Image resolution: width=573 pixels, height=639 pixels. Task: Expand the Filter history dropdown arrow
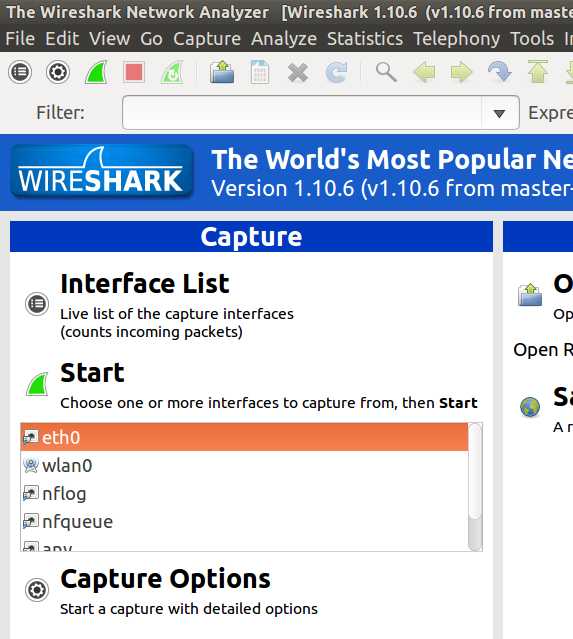[500, 113]
